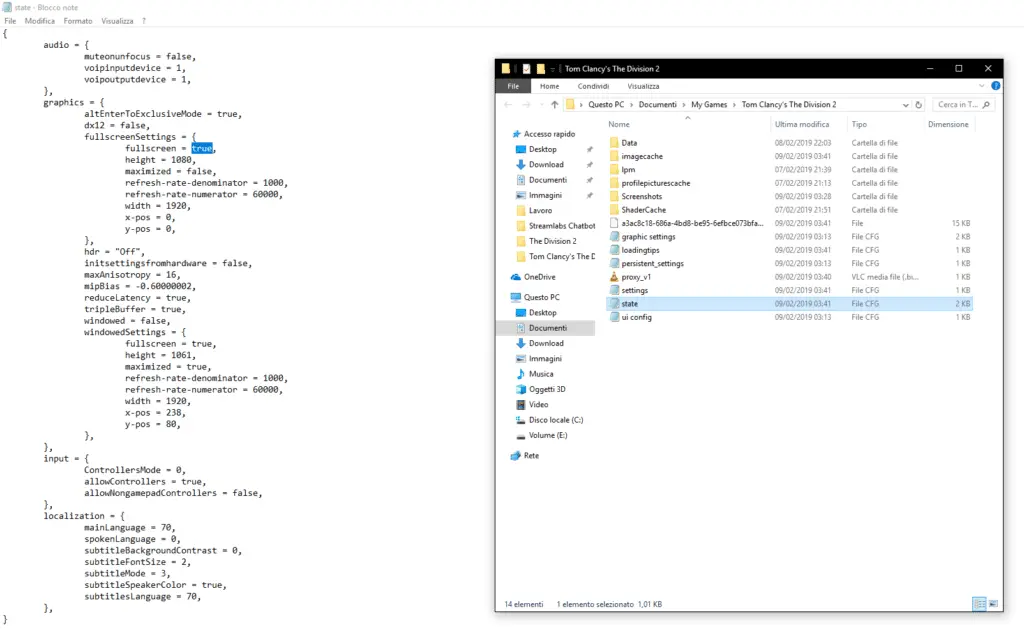The height and width of the screenshot is (637, 1024).
Task: Open pinned Download under Accesso rapido
Action: [546, 165]
